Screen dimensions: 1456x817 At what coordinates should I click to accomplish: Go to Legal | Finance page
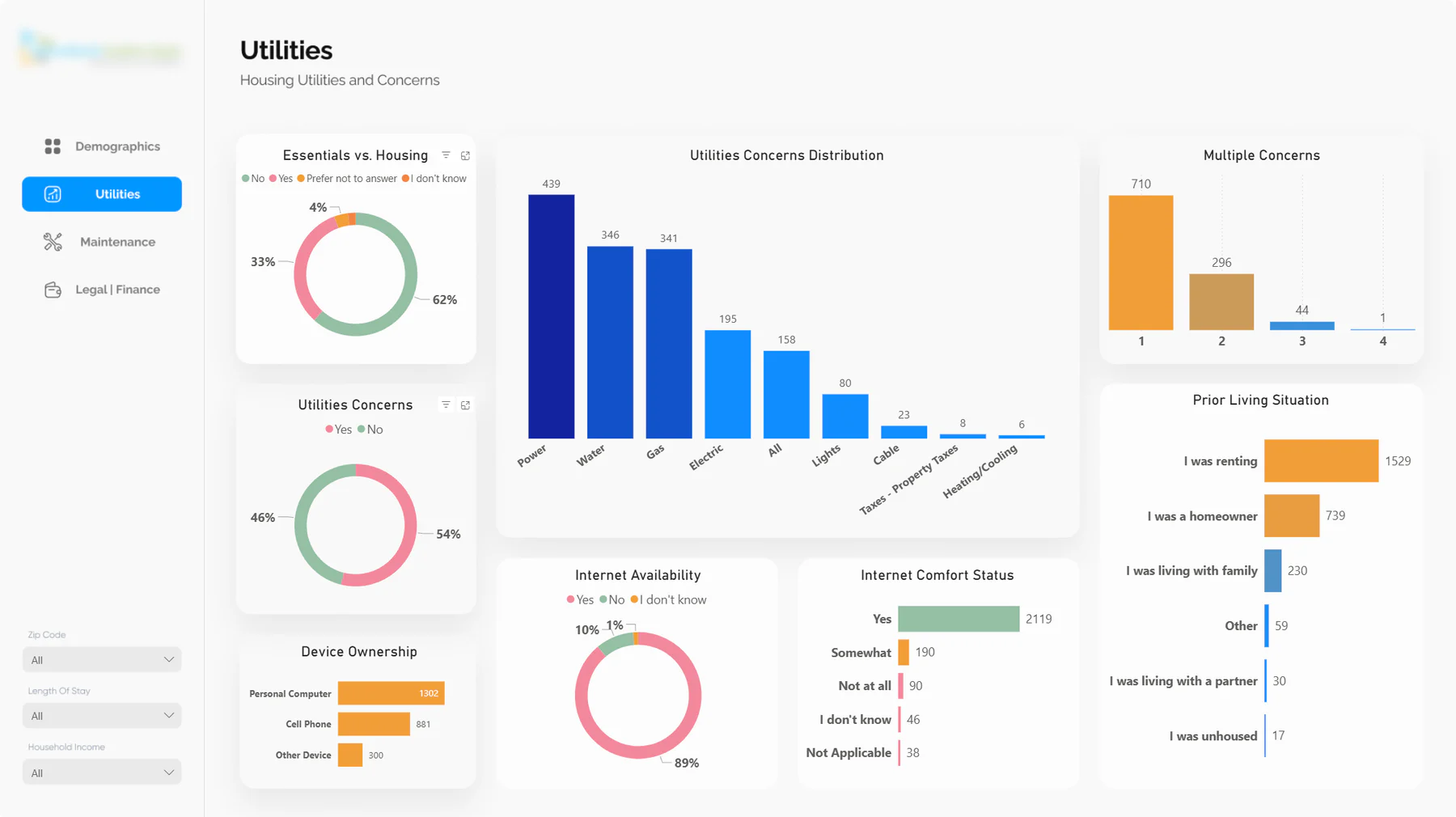[x=102, y=290]
